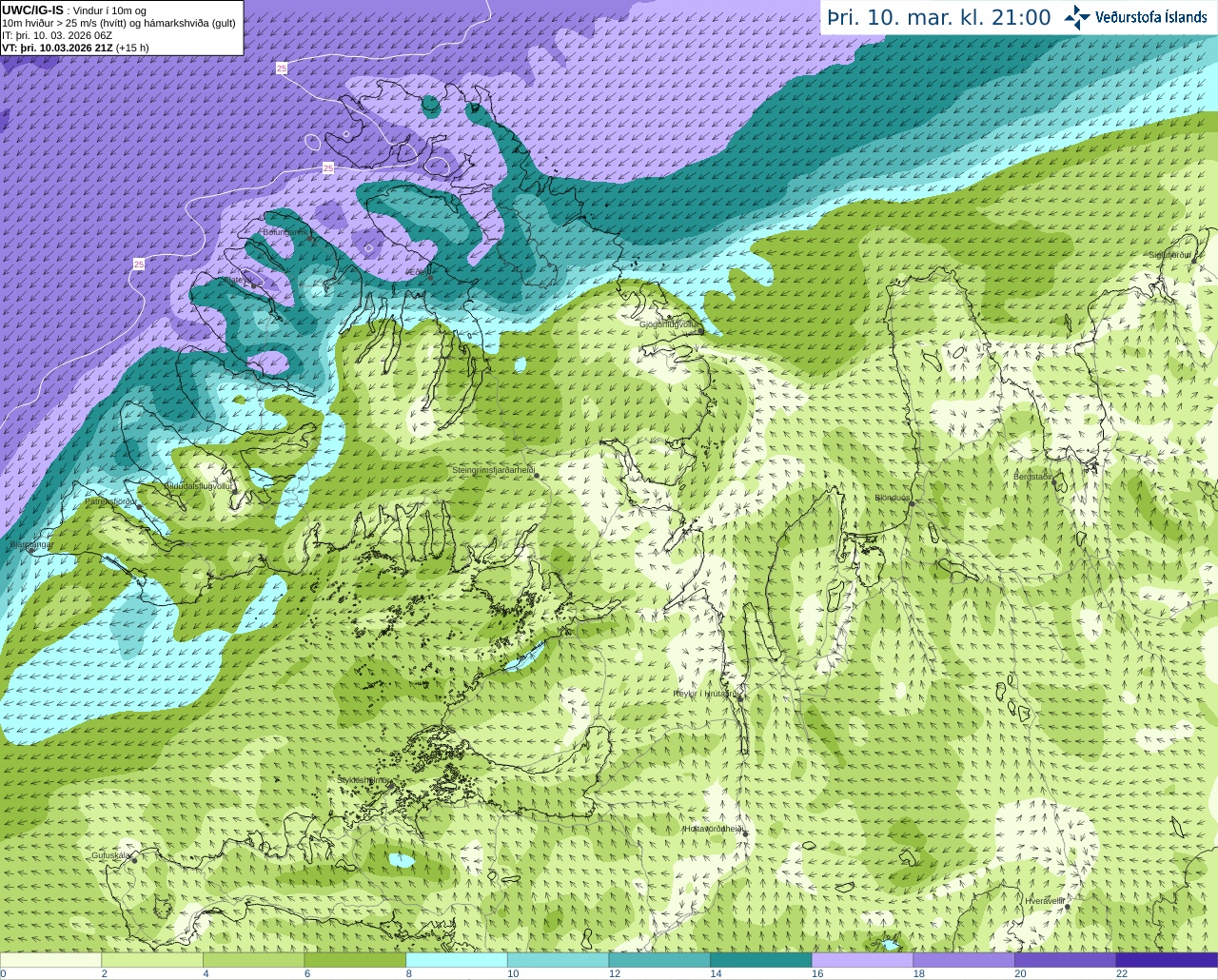Click the Blönduós station label
The width and height of the screenshot is (1218, 980).
pos(893,498)
